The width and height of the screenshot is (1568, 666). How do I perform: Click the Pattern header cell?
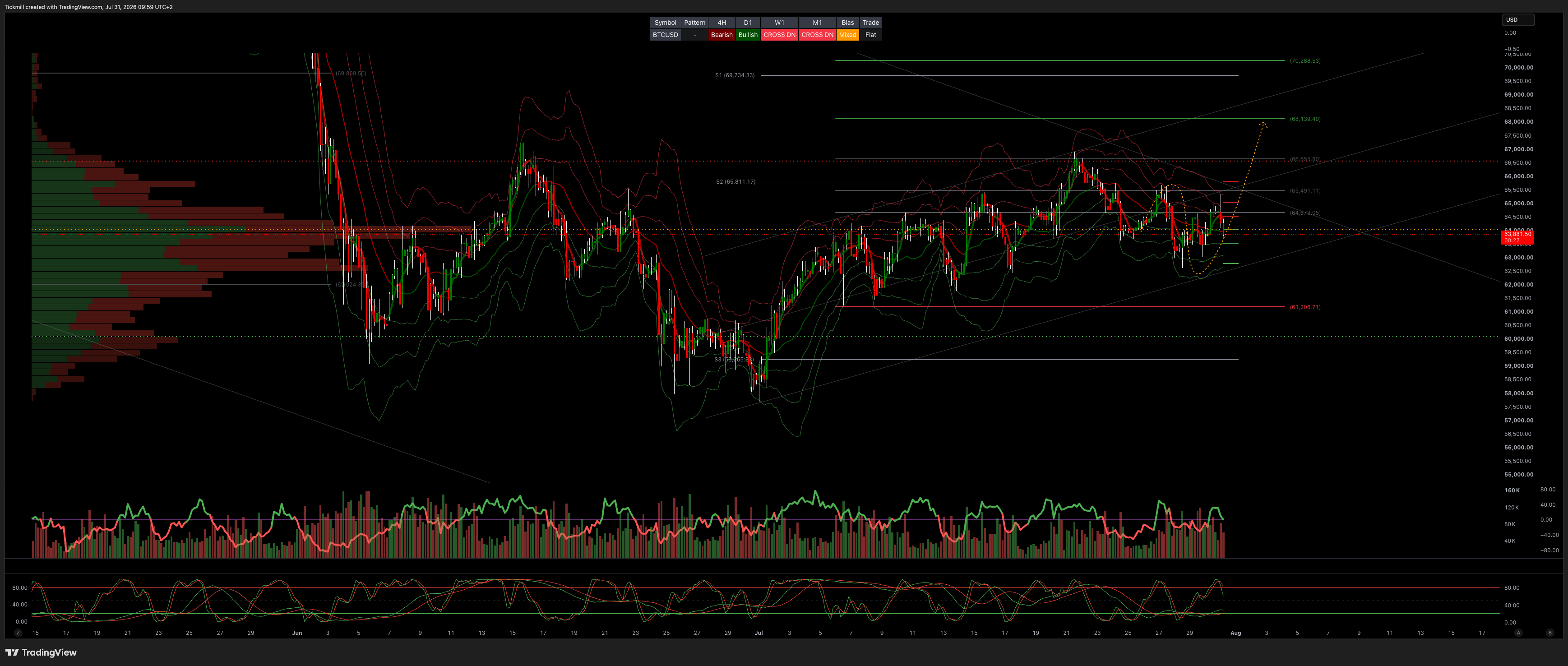(x=694, y=23)
